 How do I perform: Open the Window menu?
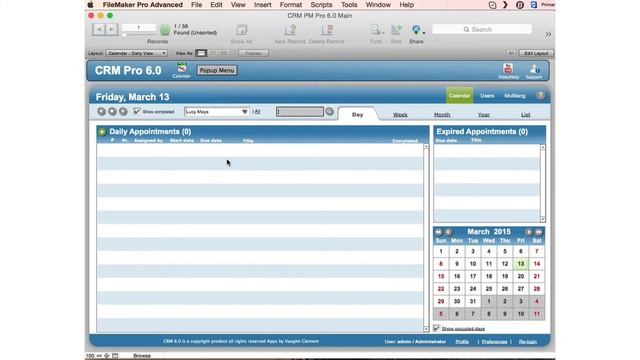pos(378,5)
